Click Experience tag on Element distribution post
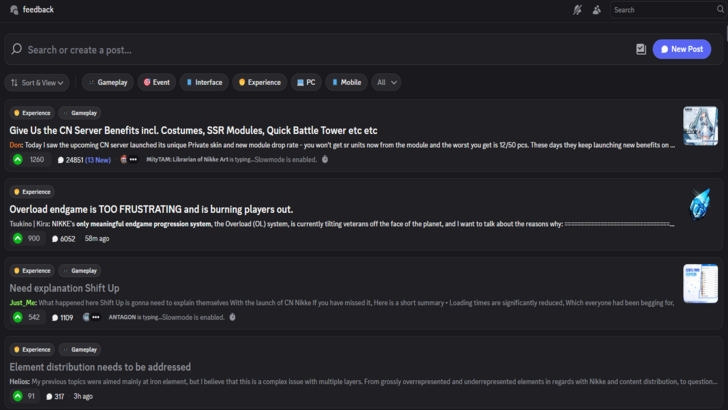This screenshot has height=410, width=728. (32, 350)
